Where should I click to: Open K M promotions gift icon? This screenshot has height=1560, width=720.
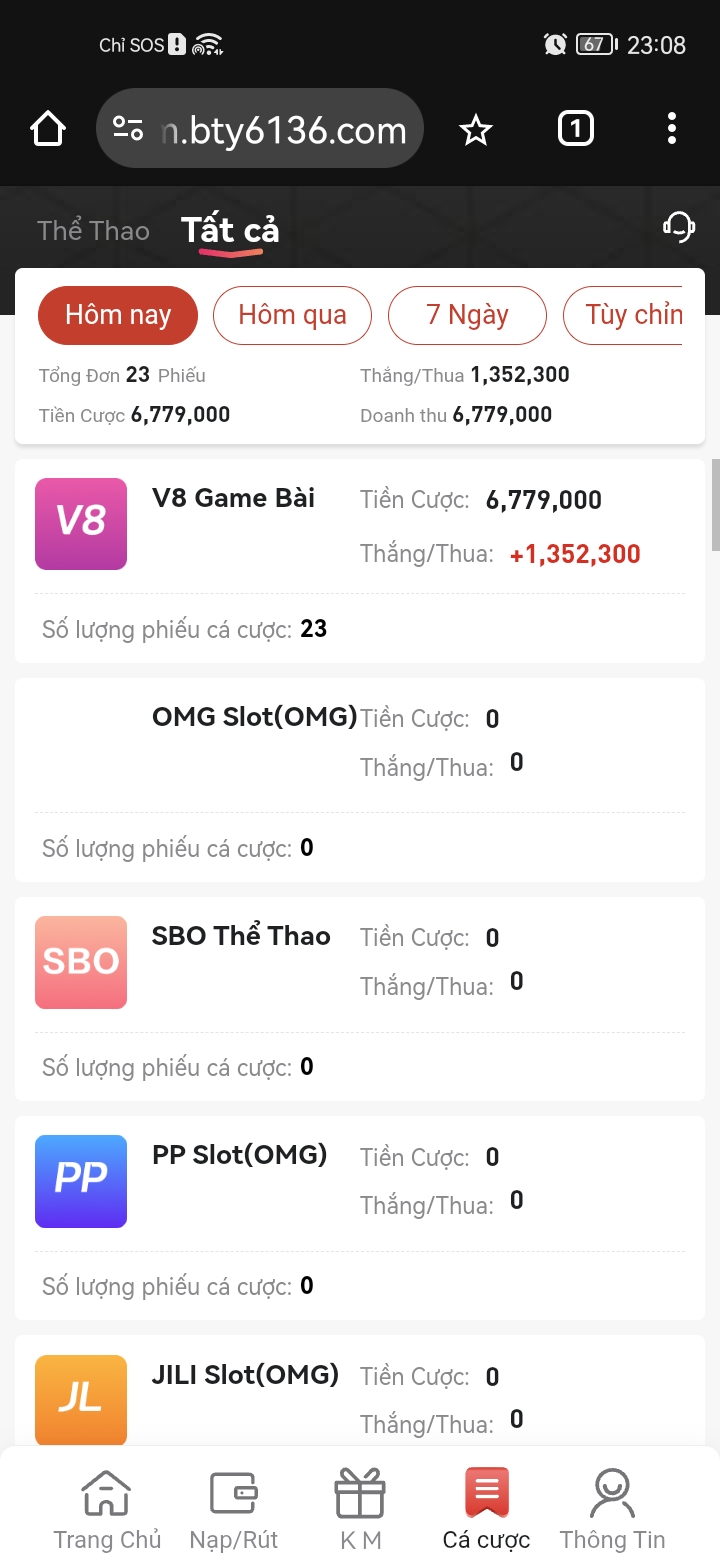tap(360, 1509)
